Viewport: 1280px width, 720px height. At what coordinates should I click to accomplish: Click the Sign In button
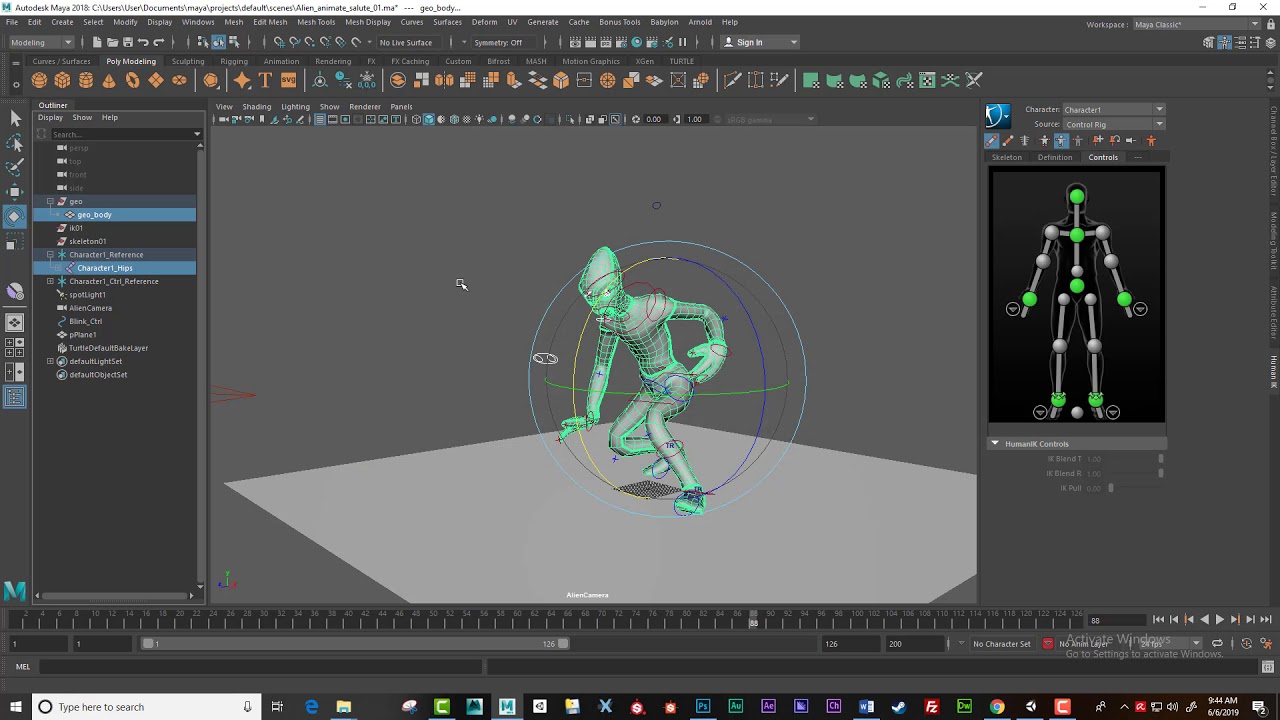click(759, 42)
